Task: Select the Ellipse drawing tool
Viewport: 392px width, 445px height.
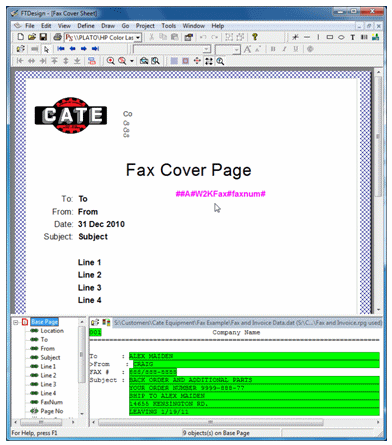Action: pos(341,37)
